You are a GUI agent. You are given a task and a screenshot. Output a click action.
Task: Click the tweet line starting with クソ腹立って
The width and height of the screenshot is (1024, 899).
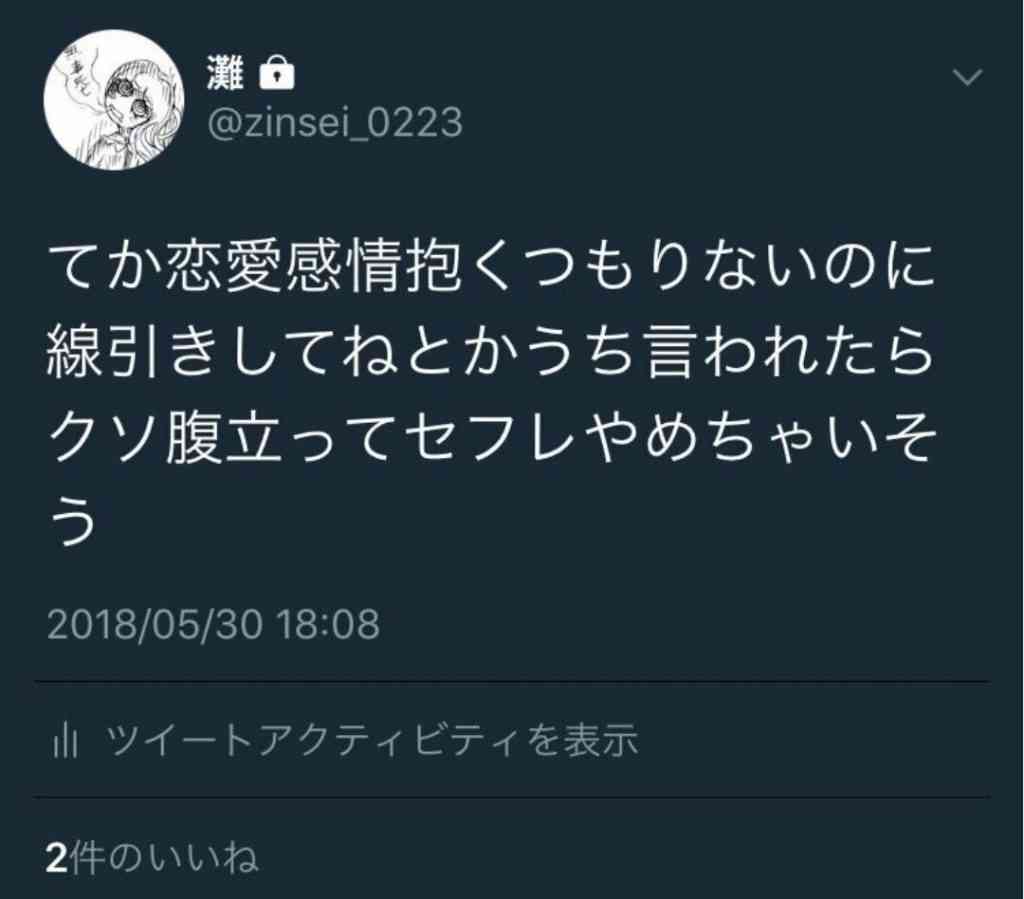(492, 437)
